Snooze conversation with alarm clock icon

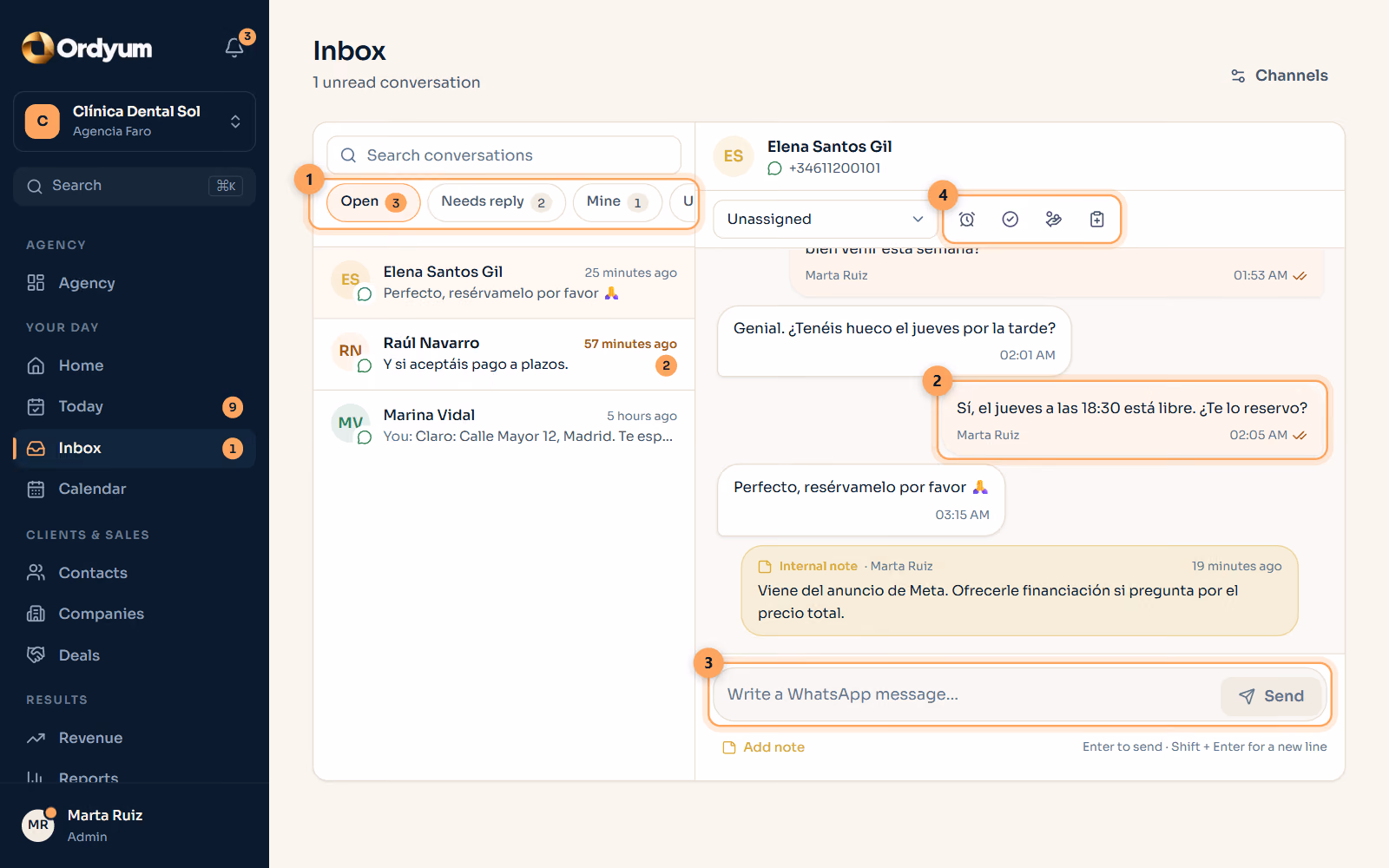point(967,220)
